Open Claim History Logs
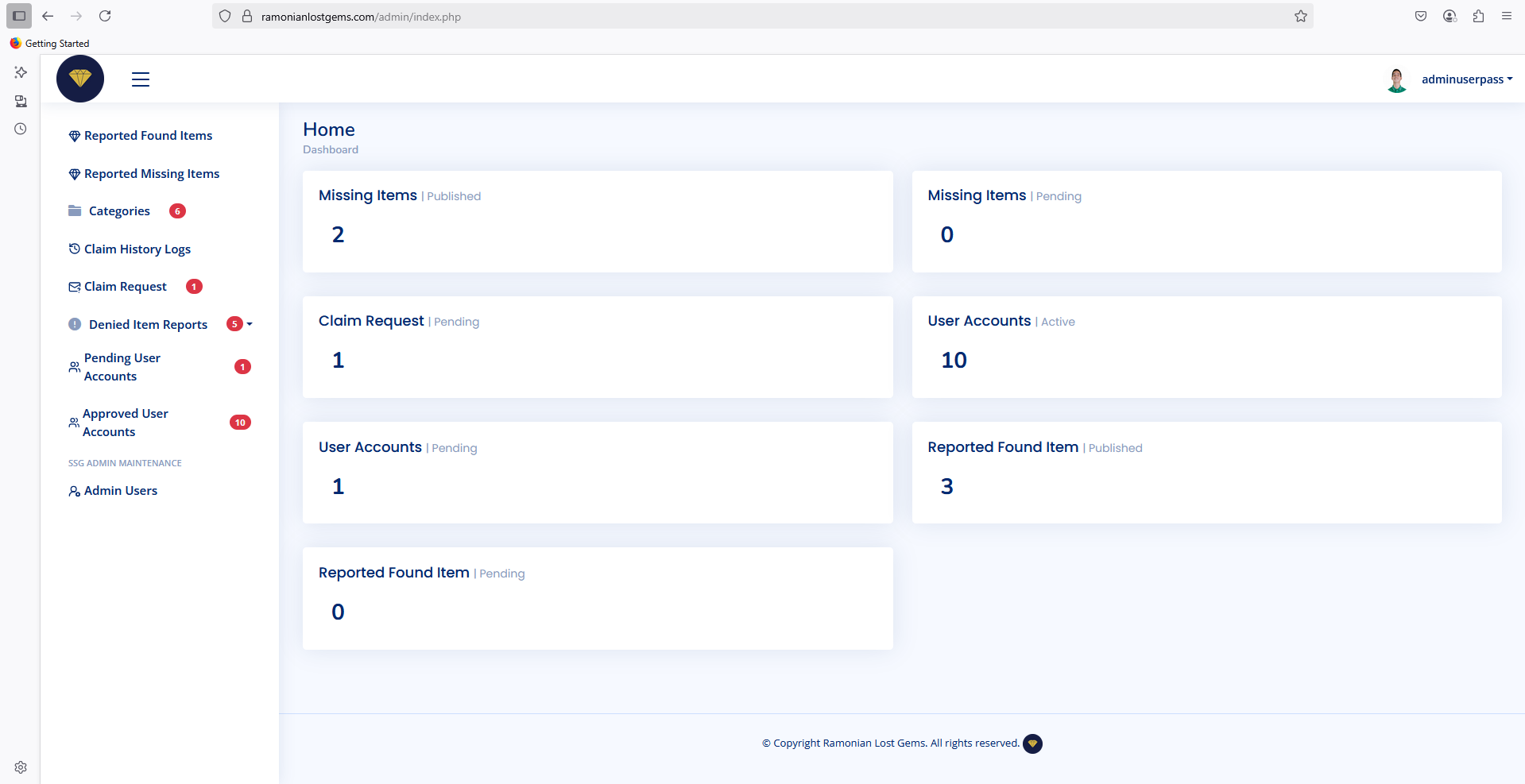 137,249
